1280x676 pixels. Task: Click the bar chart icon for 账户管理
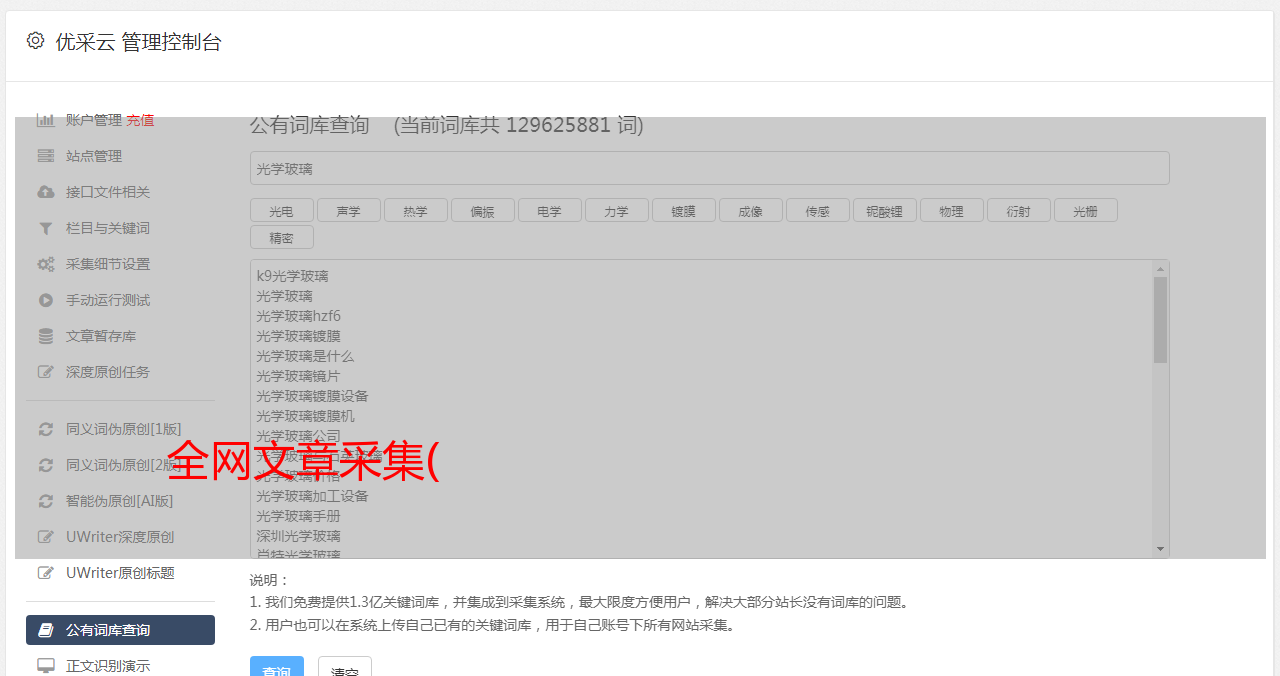coord(46,120)
